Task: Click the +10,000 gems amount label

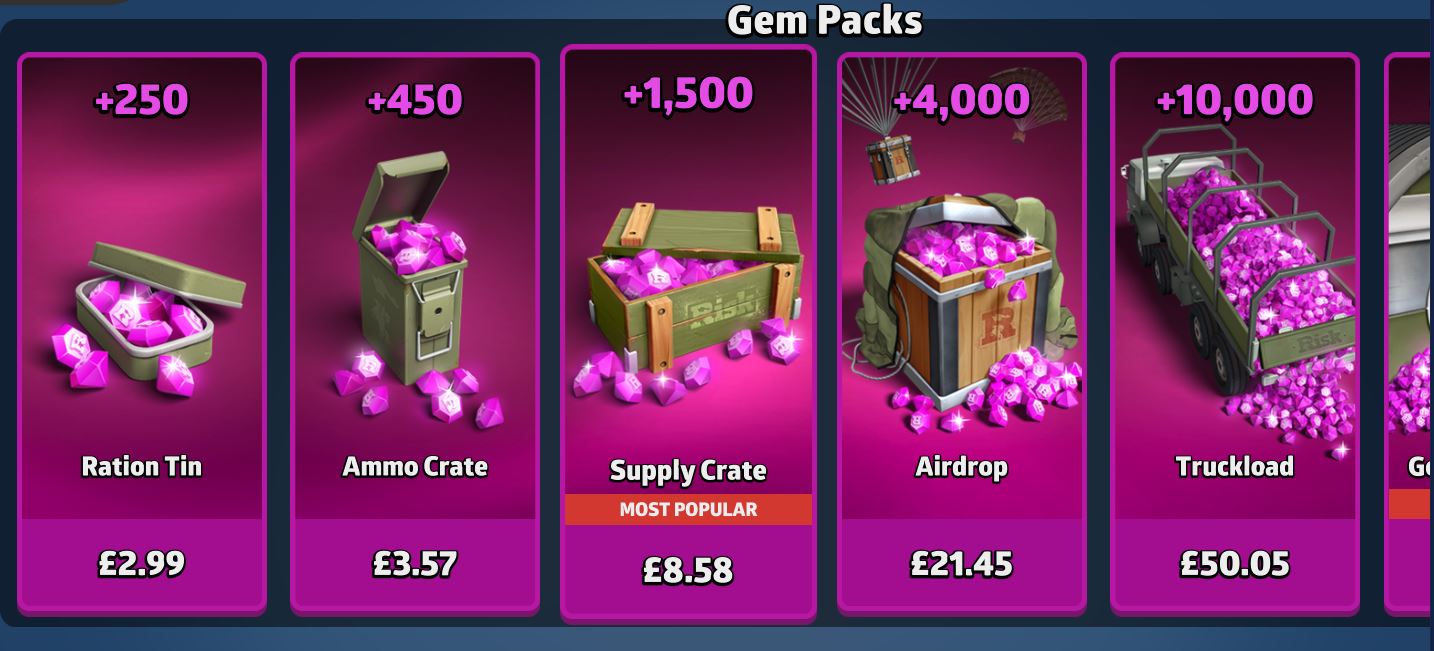Action: click(x=1234, y=100)
